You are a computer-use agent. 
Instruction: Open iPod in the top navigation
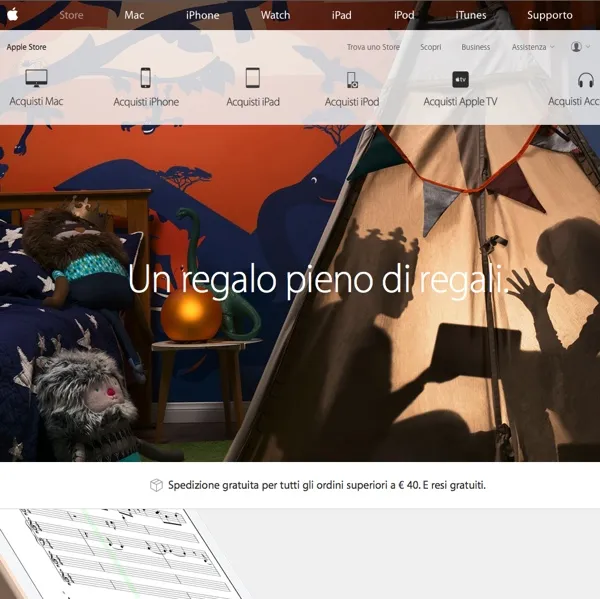(404, 15)
